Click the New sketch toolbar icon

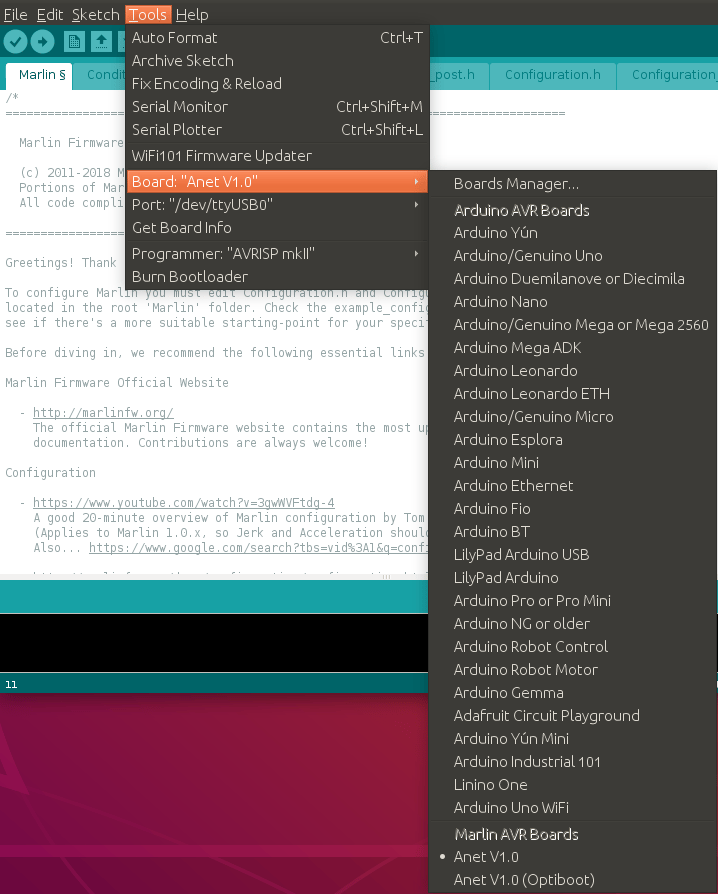point(74,42)
